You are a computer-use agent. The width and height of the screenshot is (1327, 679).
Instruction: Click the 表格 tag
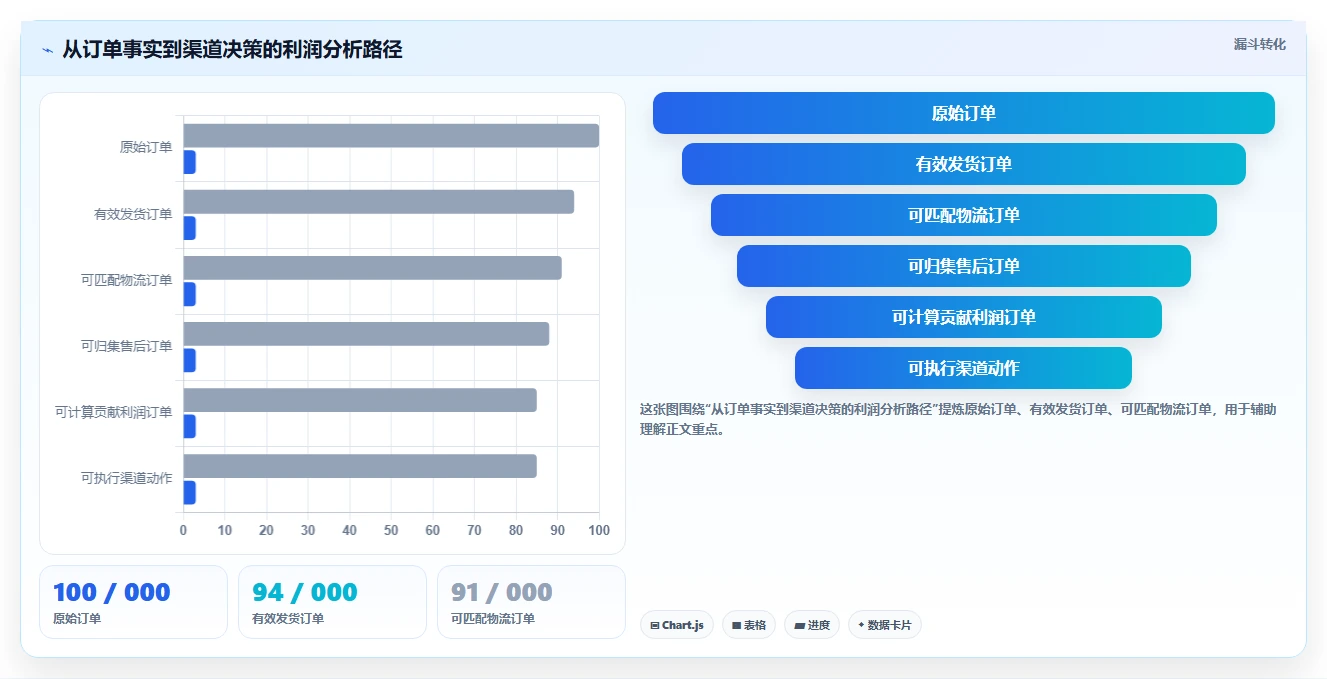(749, 625)
